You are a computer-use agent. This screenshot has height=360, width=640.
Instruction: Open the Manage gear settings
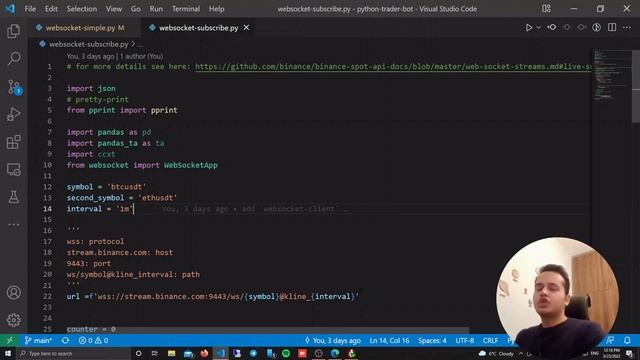13,320
